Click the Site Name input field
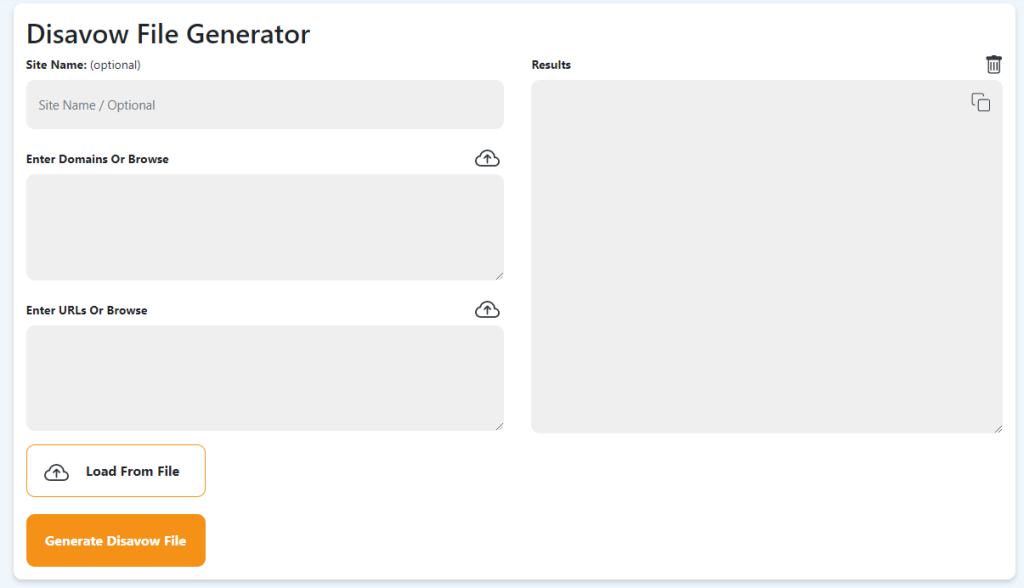 264,104
